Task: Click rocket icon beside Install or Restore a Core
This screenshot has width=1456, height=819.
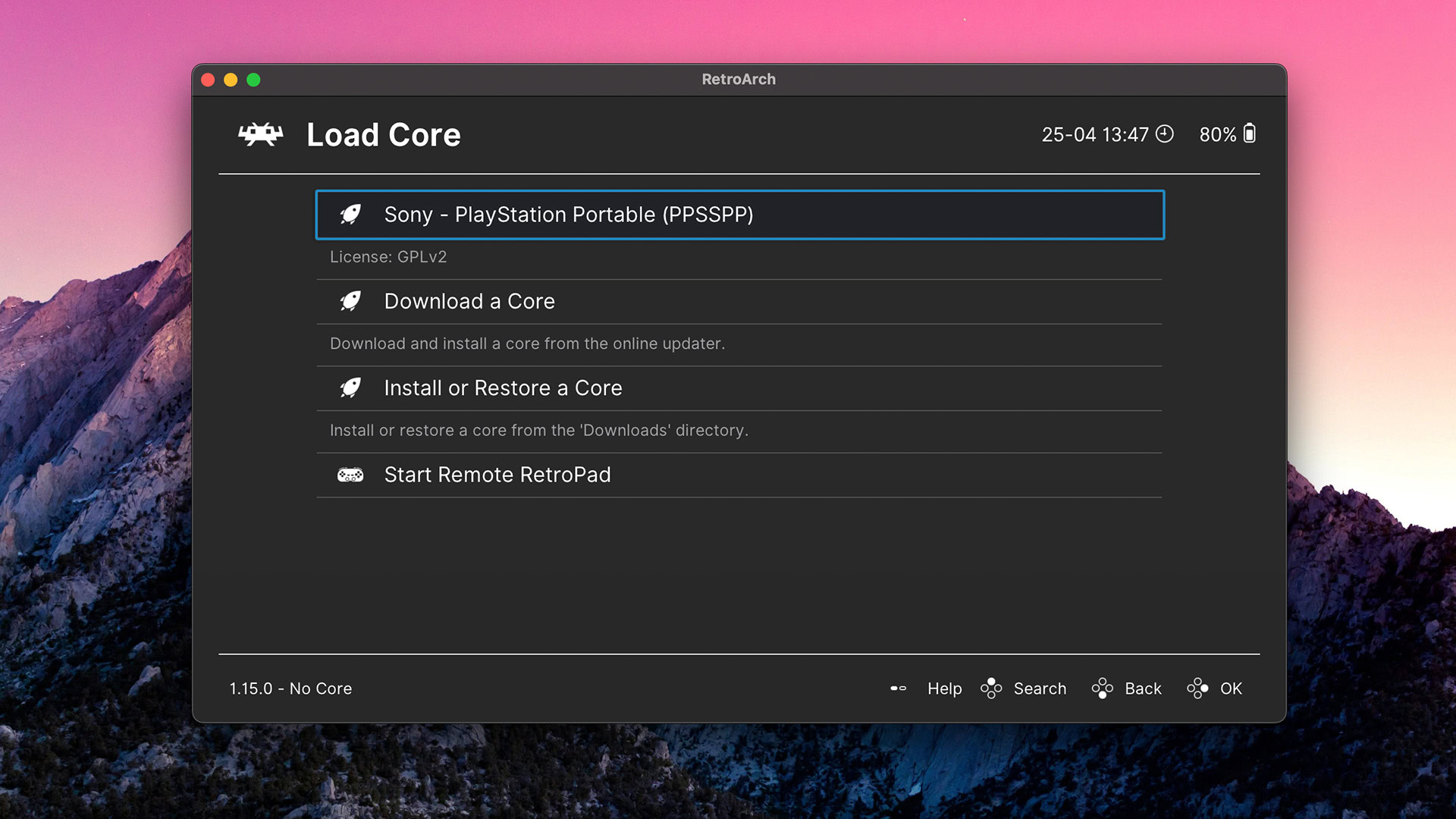Action: (x=350, y=388)
